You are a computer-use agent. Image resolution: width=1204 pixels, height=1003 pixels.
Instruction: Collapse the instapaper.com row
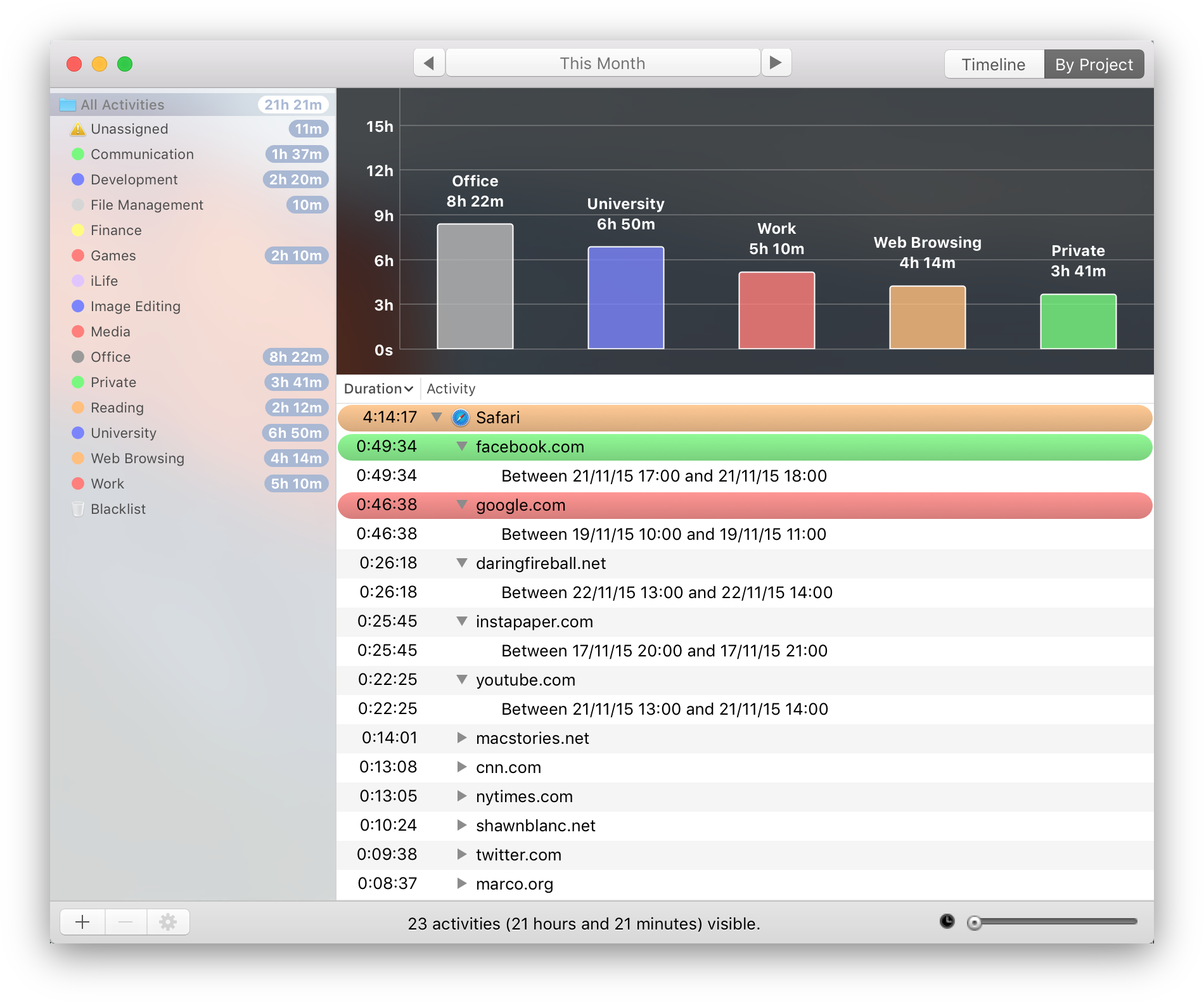point(462,622)
